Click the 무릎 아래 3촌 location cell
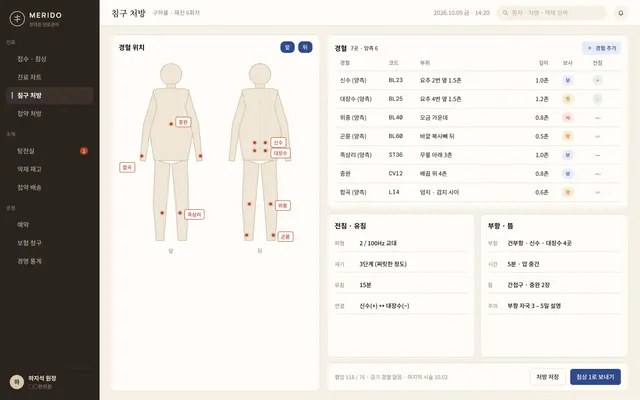 (436, 155)
